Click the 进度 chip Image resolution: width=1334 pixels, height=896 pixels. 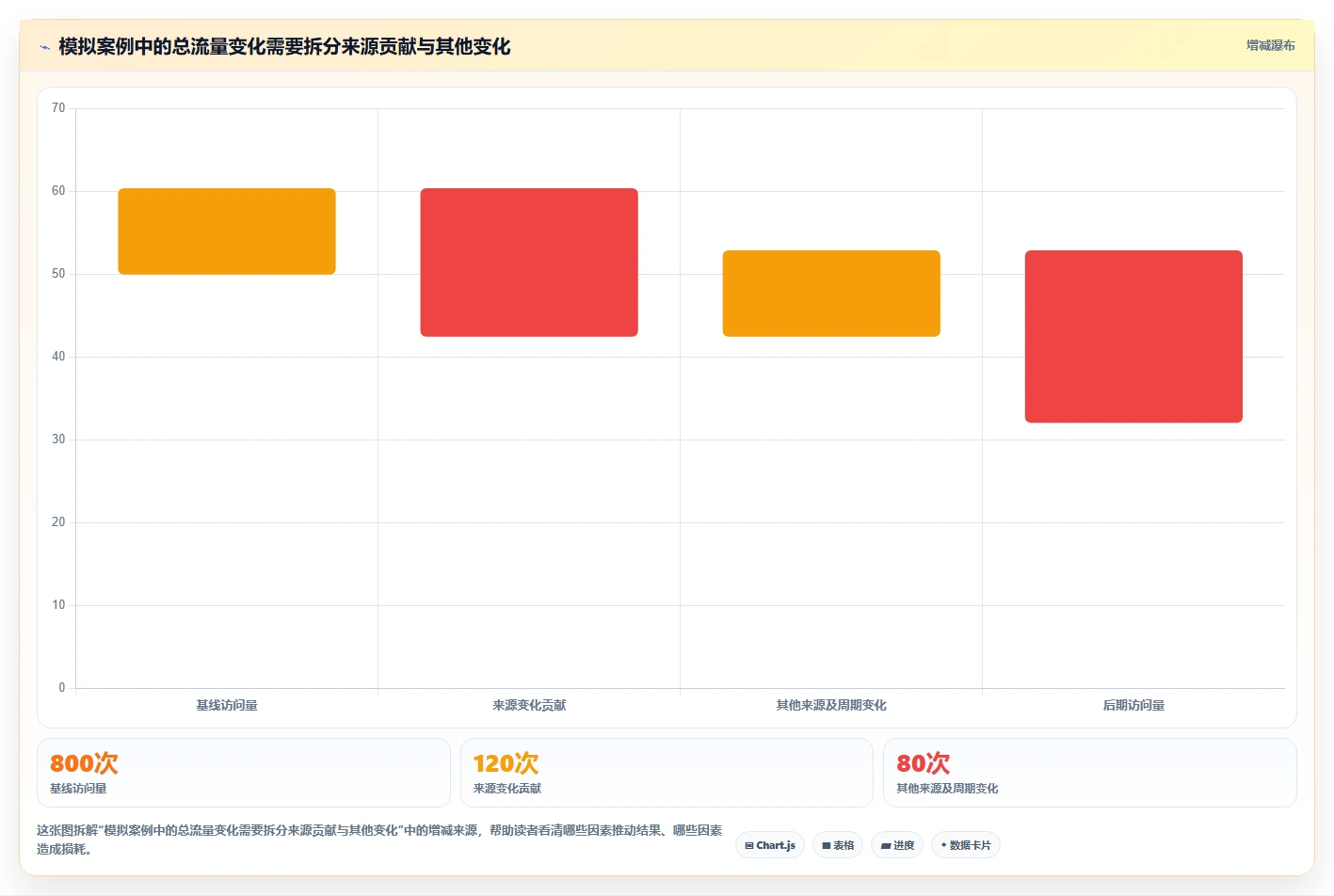pos(897,845)
